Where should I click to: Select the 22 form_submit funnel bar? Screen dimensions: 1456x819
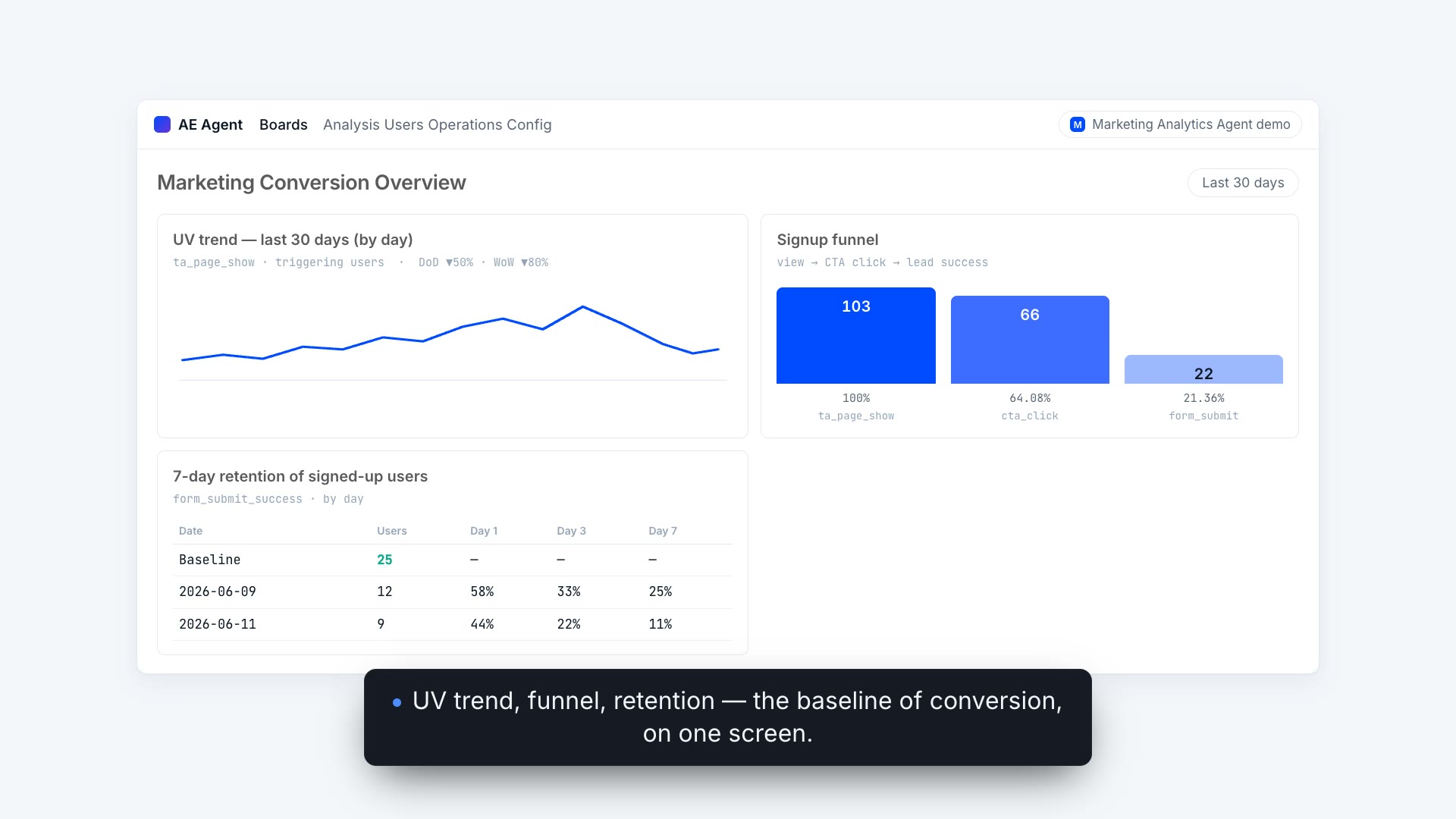[1203, 369]
